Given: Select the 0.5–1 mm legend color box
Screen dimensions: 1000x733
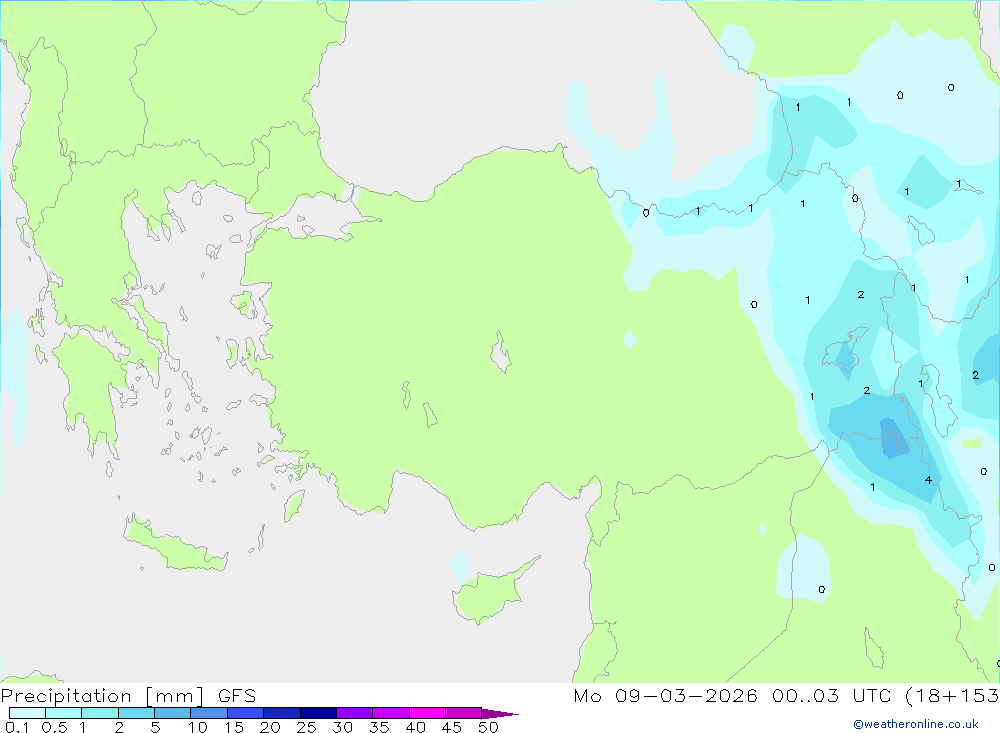Looking at the screenshot, I should pyautogui.click(x=64, y=713).
